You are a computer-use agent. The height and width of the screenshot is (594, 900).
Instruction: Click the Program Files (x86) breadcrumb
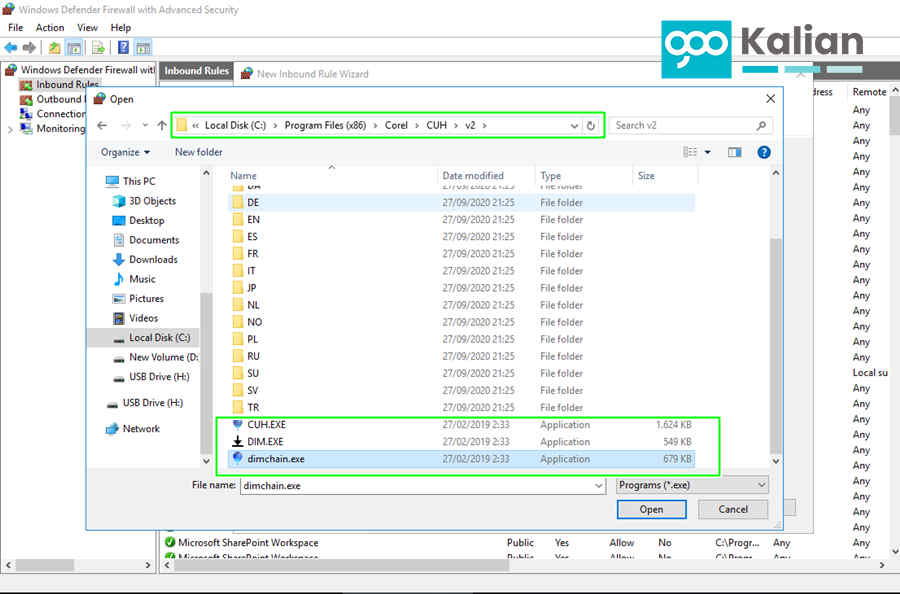325,125
